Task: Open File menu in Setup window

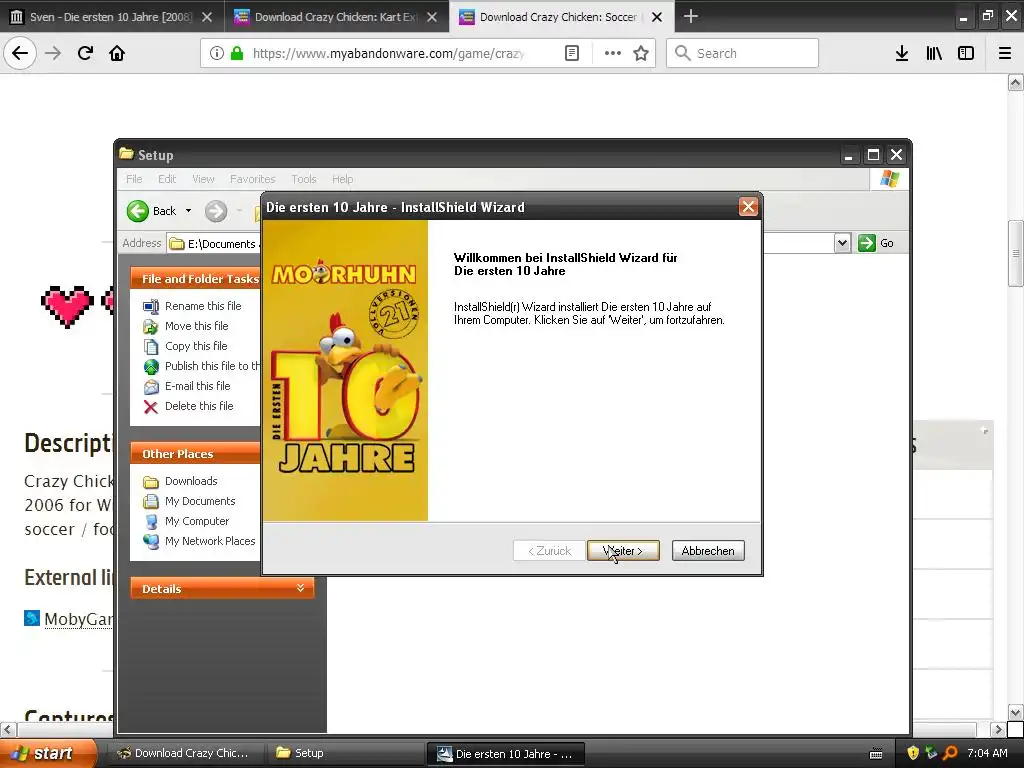Action: (x=134, y=179)
